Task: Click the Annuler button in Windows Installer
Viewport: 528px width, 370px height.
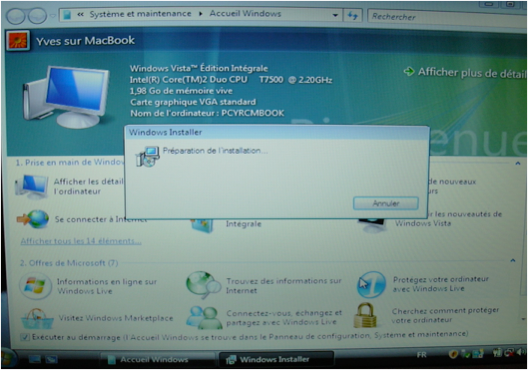Action: point(386,203)
